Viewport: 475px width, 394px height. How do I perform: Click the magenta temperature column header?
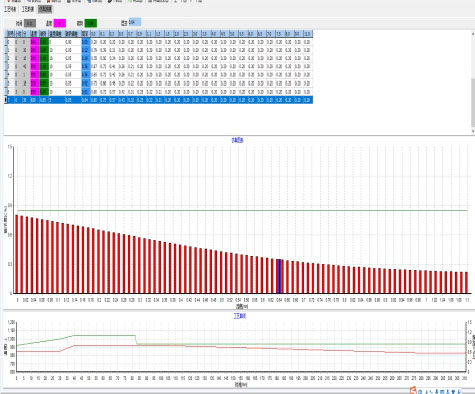(x=35, y=34)
